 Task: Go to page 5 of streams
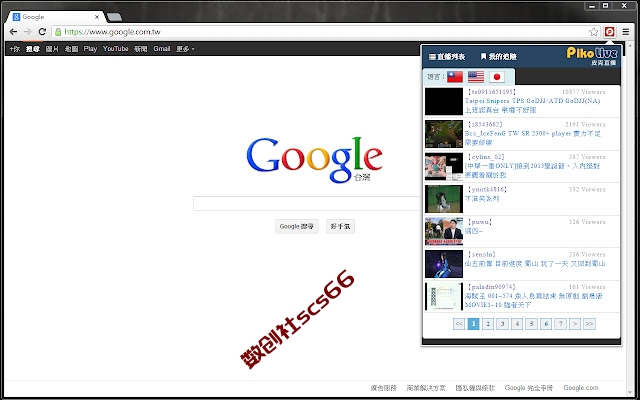tap(531, 324)
